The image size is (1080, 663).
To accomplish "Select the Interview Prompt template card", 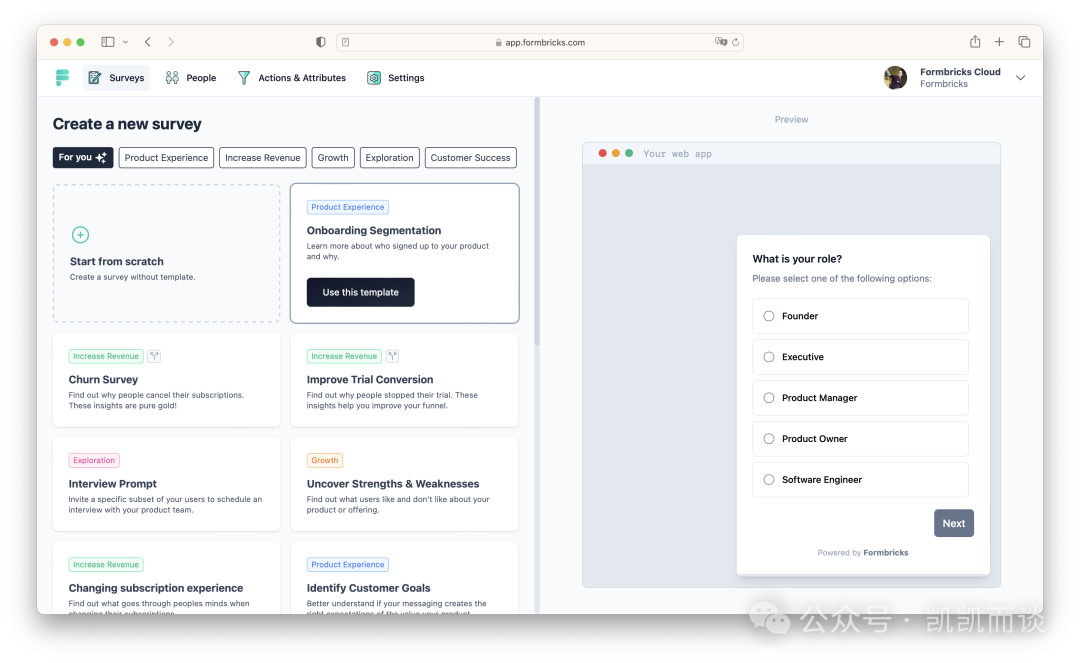I will click(x=167, y=484).
